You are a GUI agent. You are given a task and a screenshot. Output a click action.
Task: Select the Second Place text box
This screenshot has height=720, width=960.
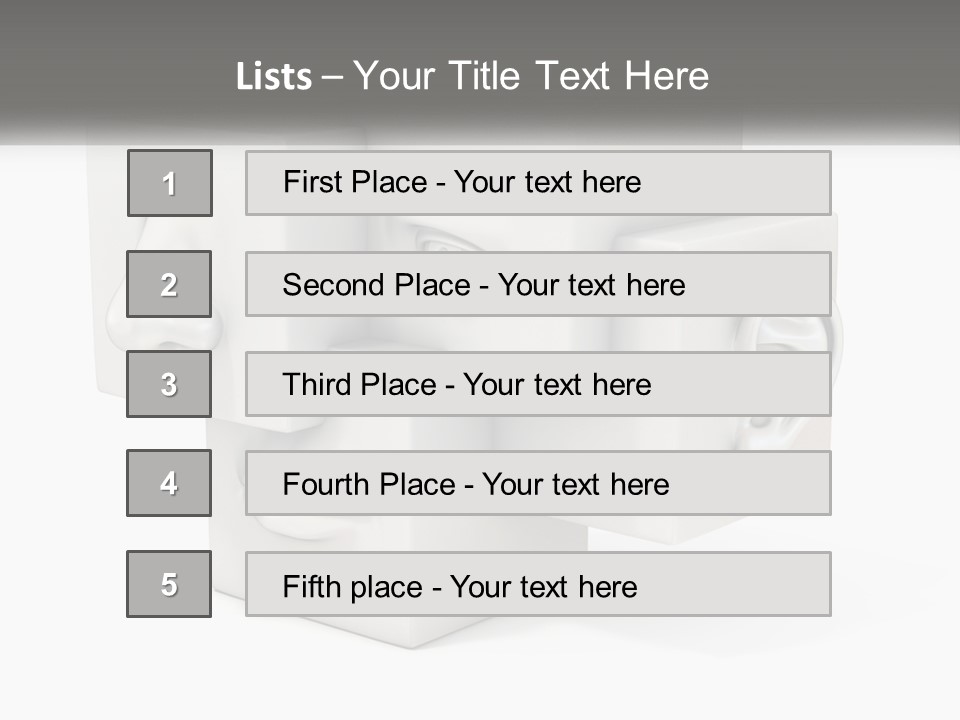[x=538, y=284]
